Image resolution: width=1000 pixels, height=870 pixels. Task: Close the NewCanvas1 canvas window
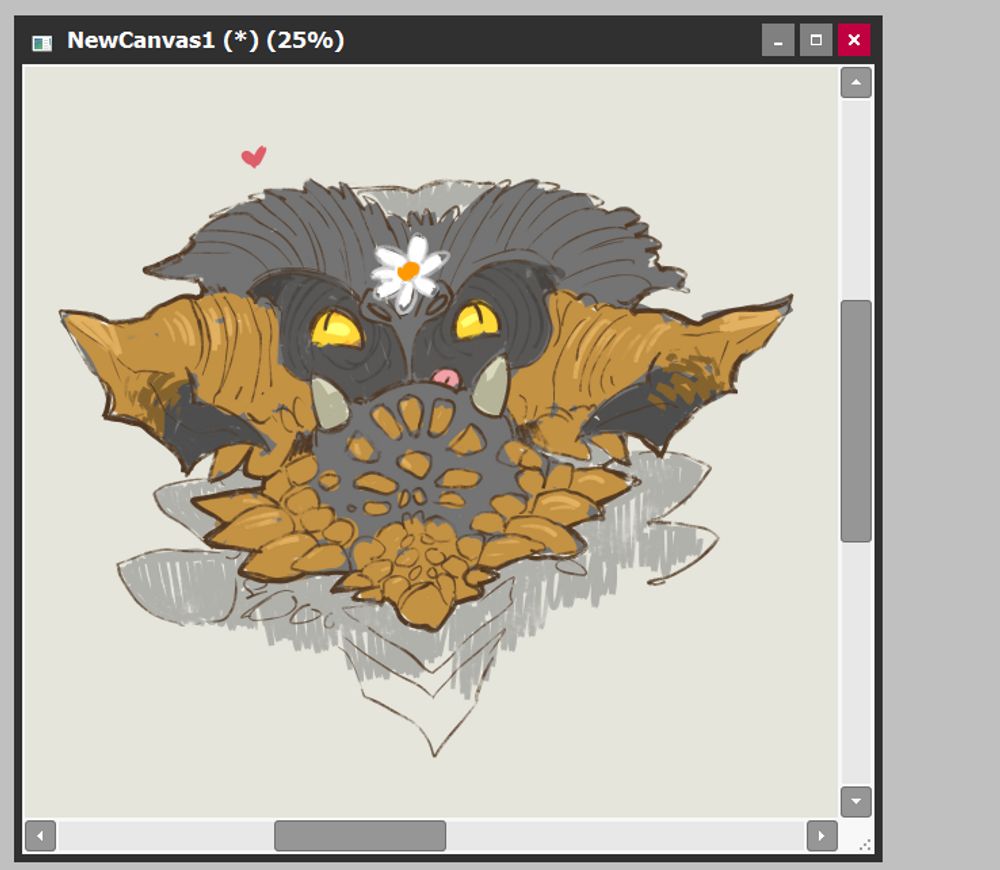[x=854, y=40]
